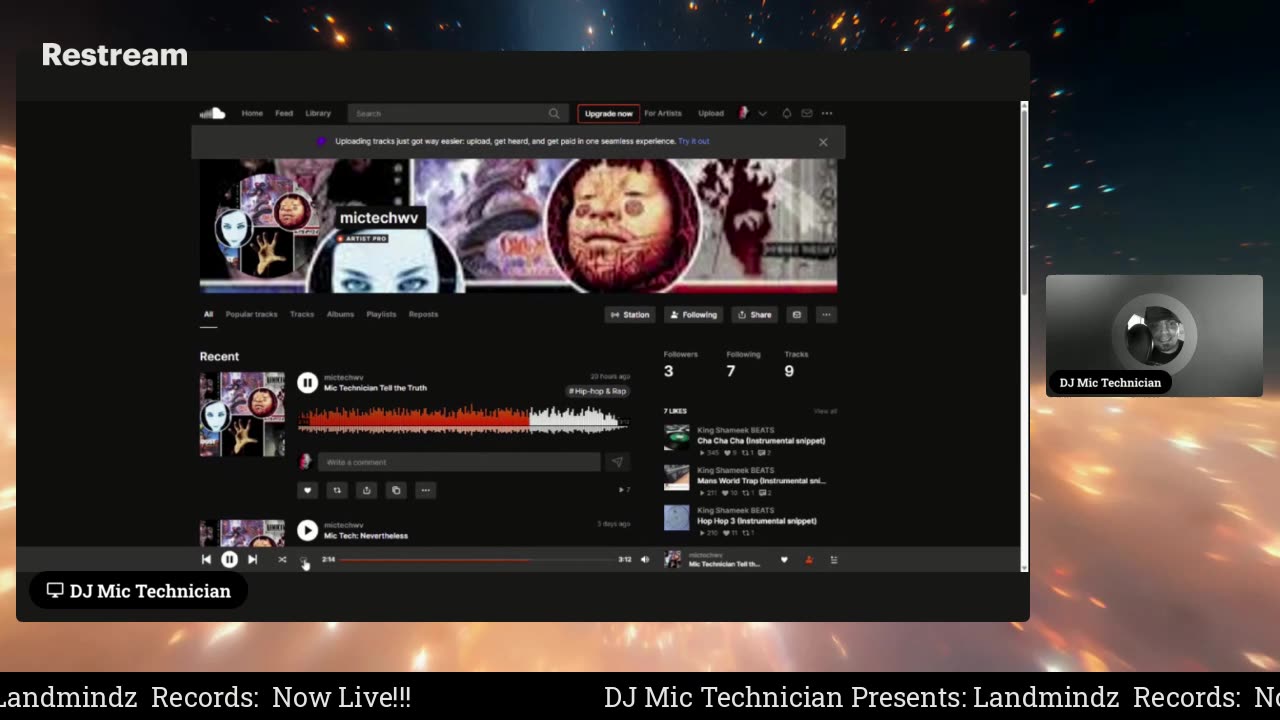
Task: Click the Hip-hop & Rap tag
Action: [598, 391]
